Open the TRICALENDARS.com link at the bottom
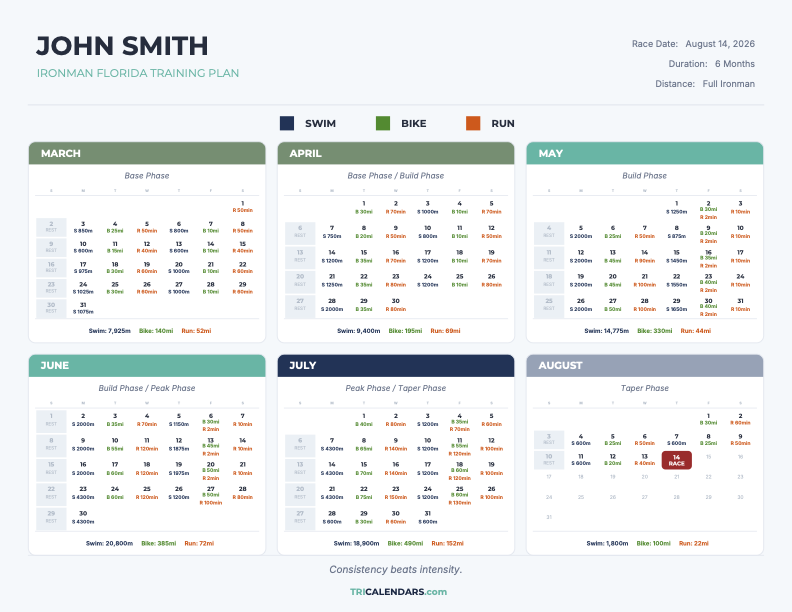This screenshot has height=612, width=792. coord(398,592)
